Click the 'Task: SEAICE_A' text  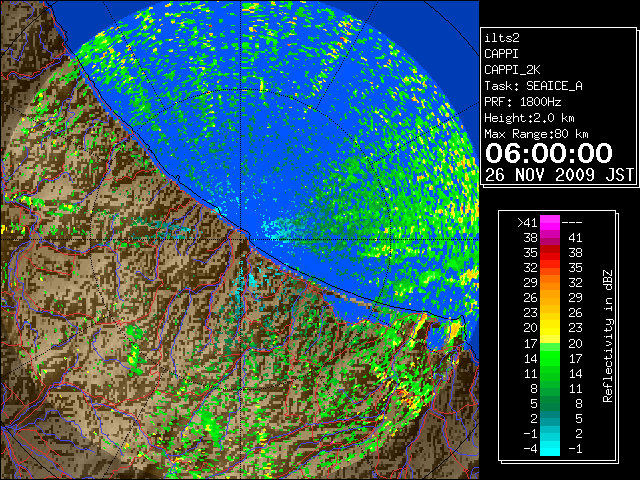coord(533,86)
